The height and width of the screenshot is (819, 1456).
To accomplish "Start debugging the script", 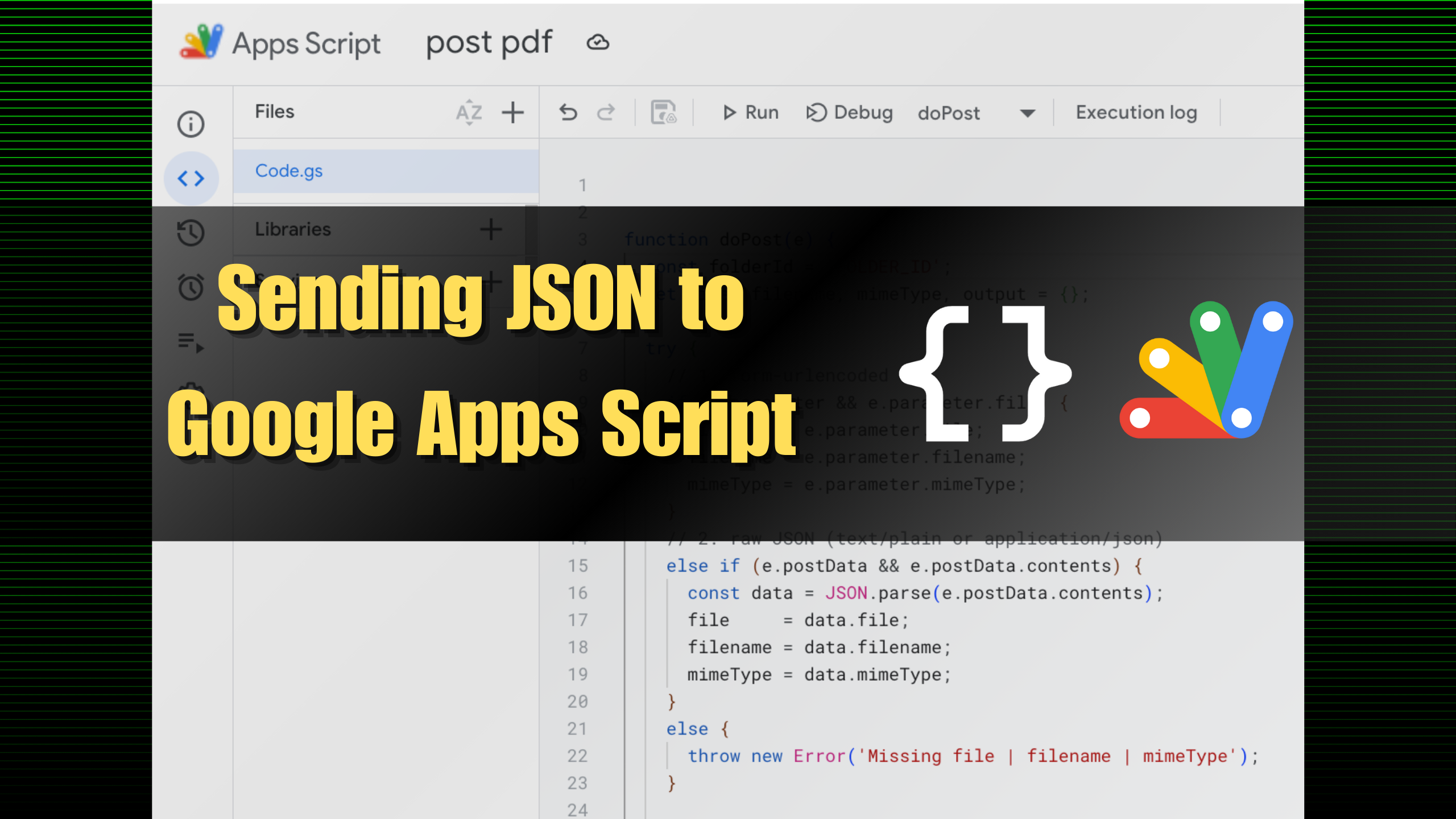I will (x=849, y=112).
